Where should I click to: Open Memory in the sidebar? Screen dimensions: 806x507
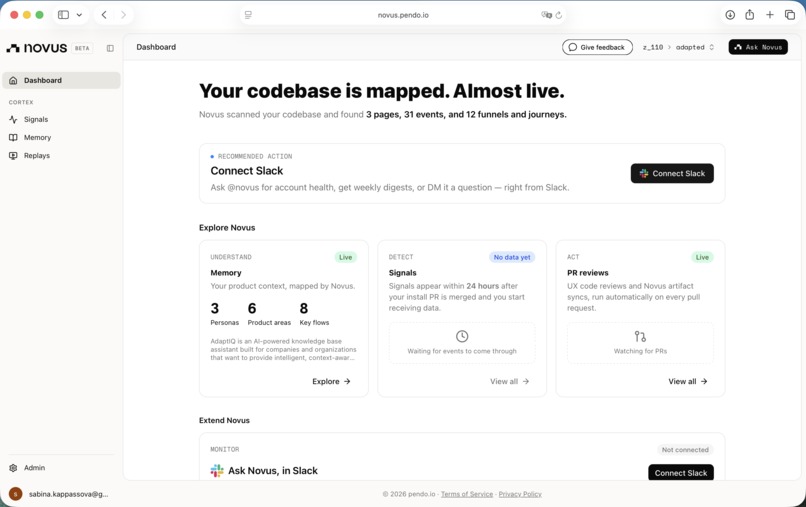[61, 137]
